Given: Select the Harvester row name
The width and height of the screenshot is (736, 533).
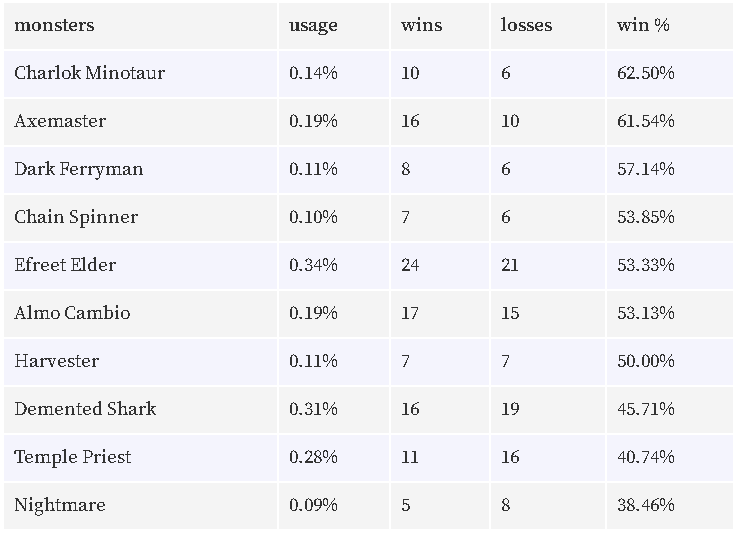Looking at the screenshot, I should (x=56, y=361).
